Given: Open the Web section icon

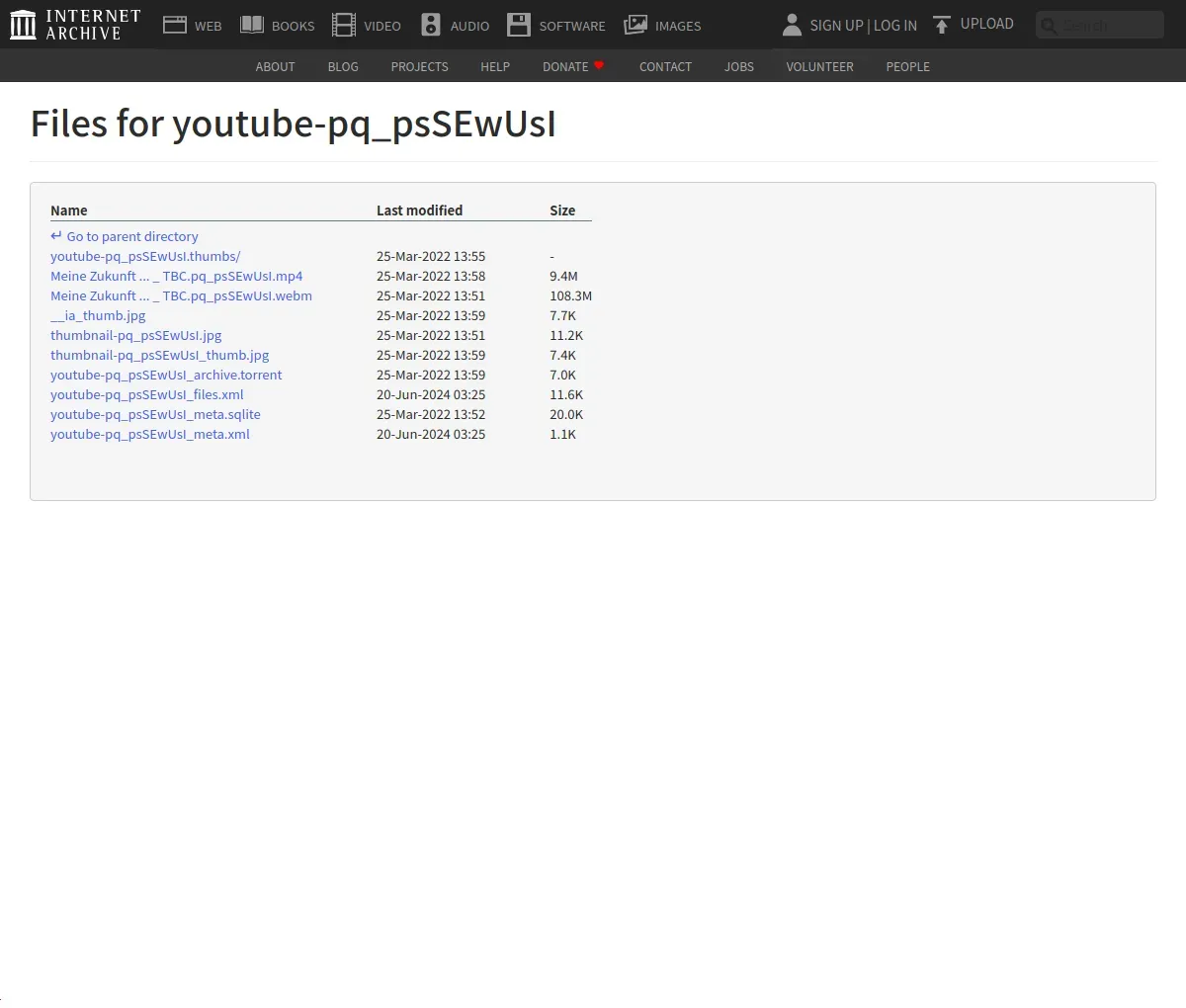Looking at the screenshot, I should 175,25.
